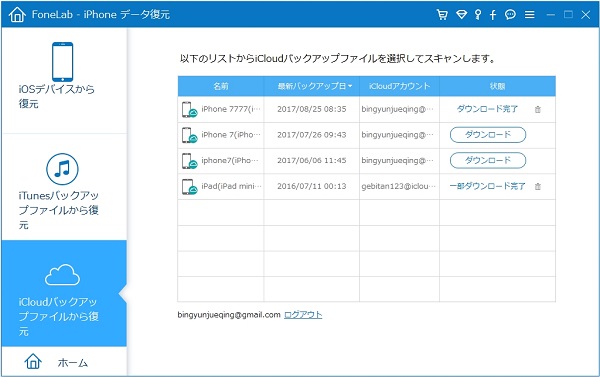Click date 2016/07/11 00:13
600x377 pixels.
(311, 186)
